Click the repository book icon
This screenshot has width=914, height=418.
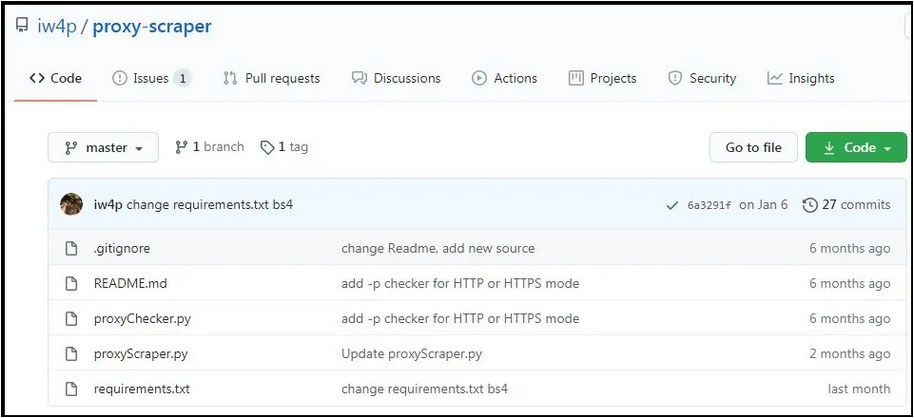coord(22,26)
